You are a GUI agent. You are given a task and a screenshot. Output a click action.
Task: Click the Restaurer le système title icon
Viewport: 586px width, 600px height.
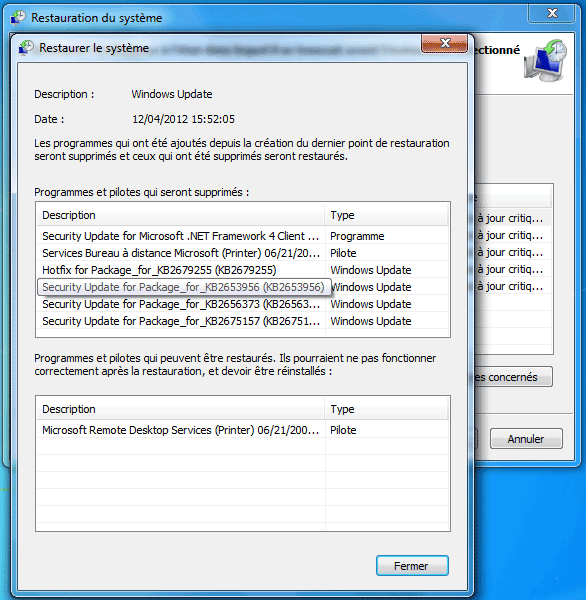26,48
